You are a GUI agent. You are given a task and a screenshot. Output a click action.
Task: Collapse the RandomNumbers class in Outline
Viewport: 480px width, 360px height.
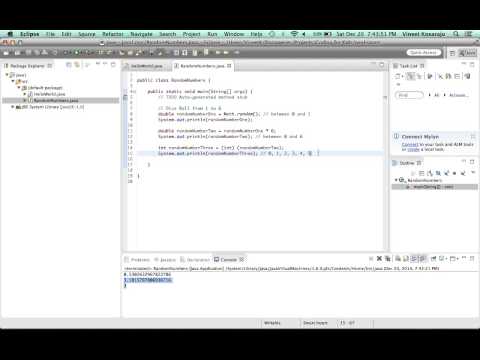pyautogui.click(x=396, y=180)
